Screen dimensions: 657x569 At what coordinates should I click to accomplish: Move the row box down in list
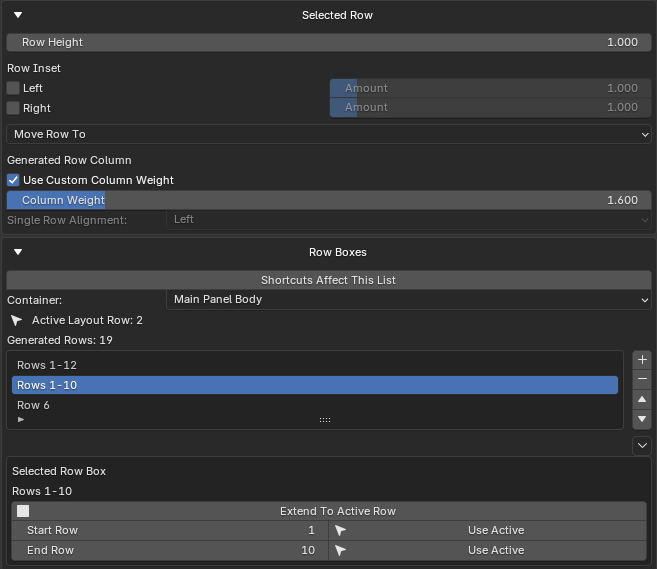(642, 419)
